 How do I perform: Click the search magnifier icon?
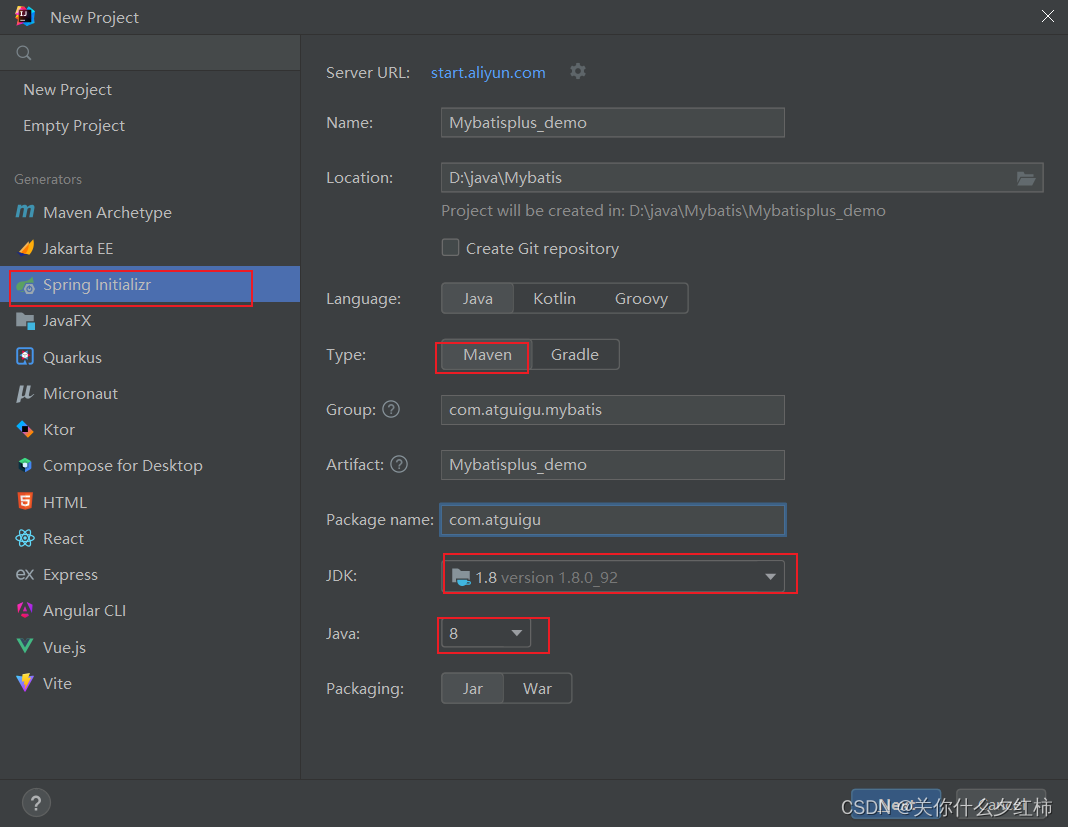click(x=24, y=53)
